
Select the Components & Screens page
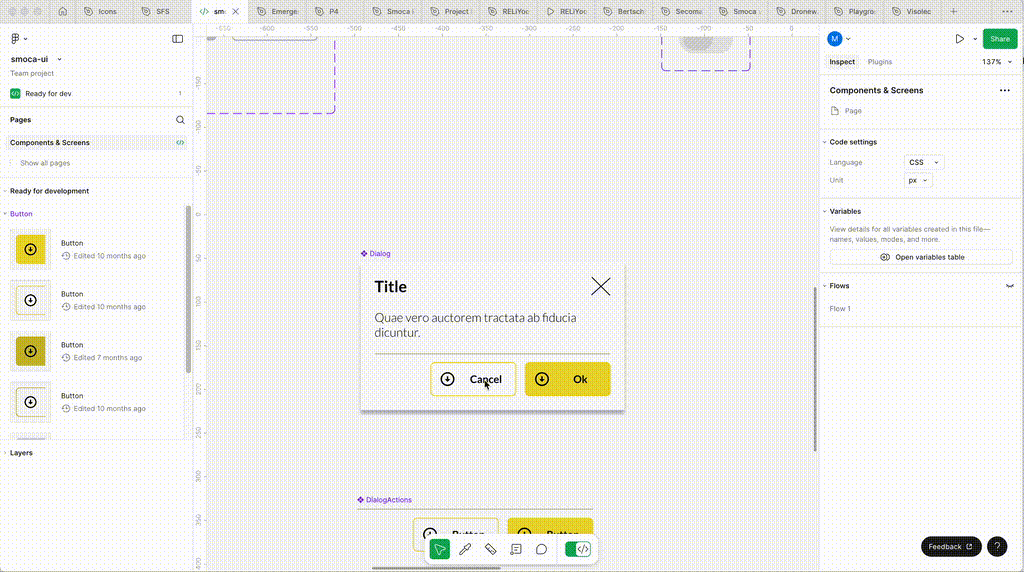(x=96, y=142)
